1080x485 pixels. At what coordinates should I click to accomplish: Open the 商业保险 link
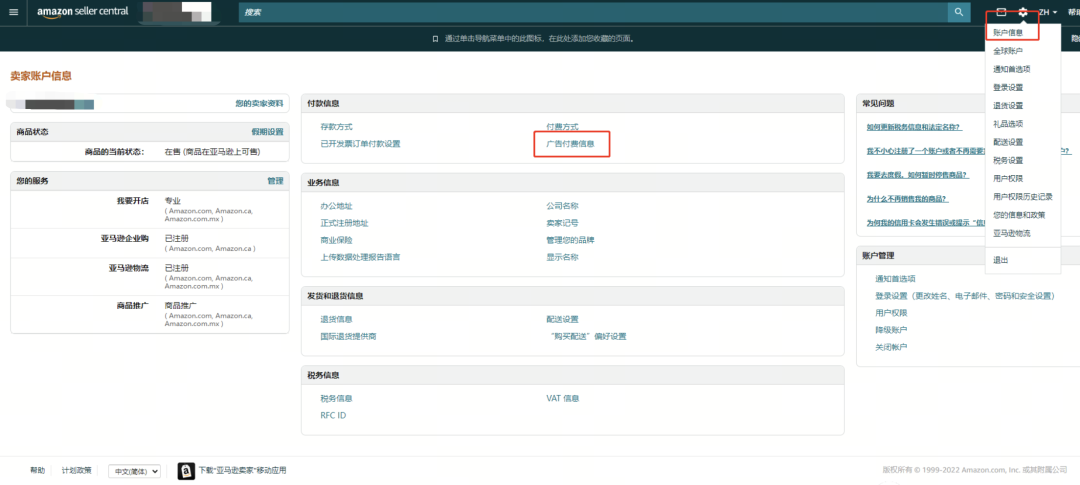pyautogui.click(x=336, y=240)
